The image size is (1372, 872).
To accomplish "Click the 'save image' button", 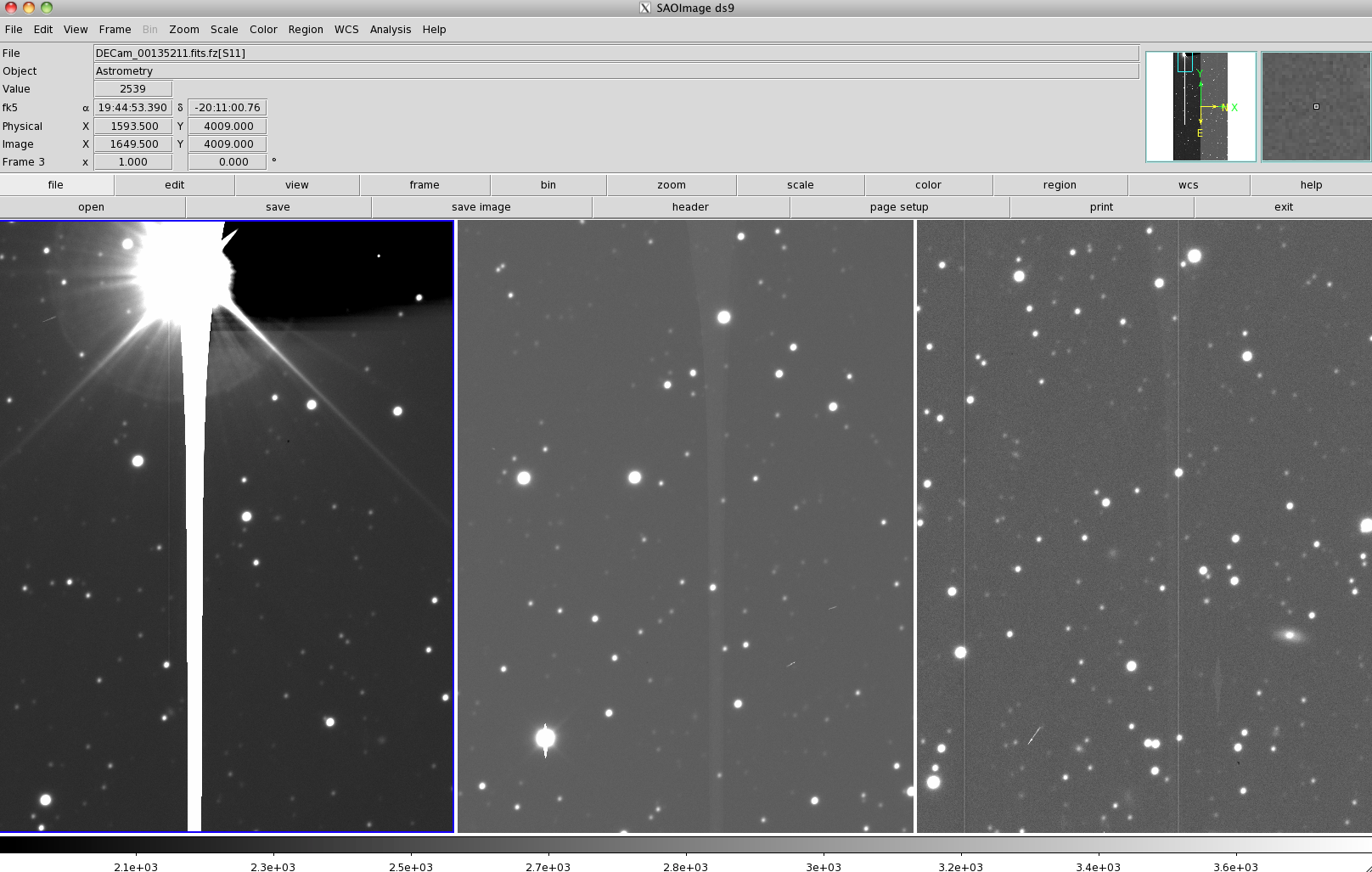I will [x=481, y=207].
